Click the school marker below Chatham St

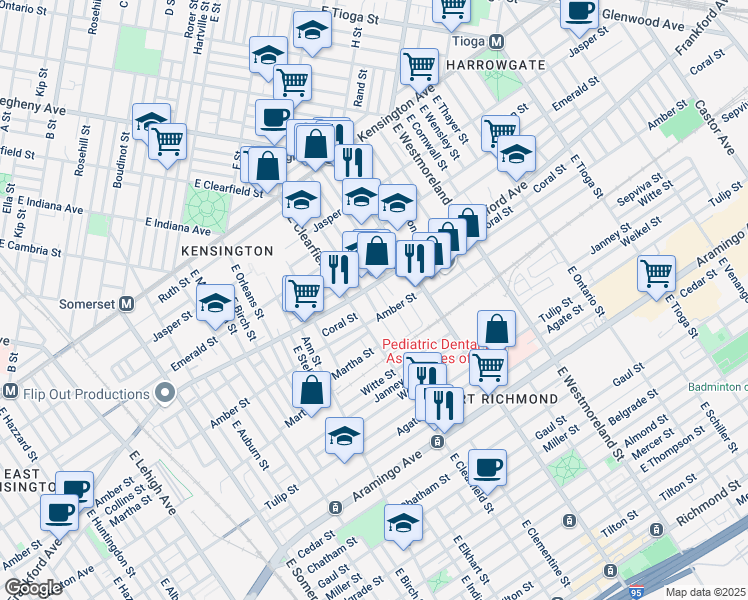[x=404, y=523]
